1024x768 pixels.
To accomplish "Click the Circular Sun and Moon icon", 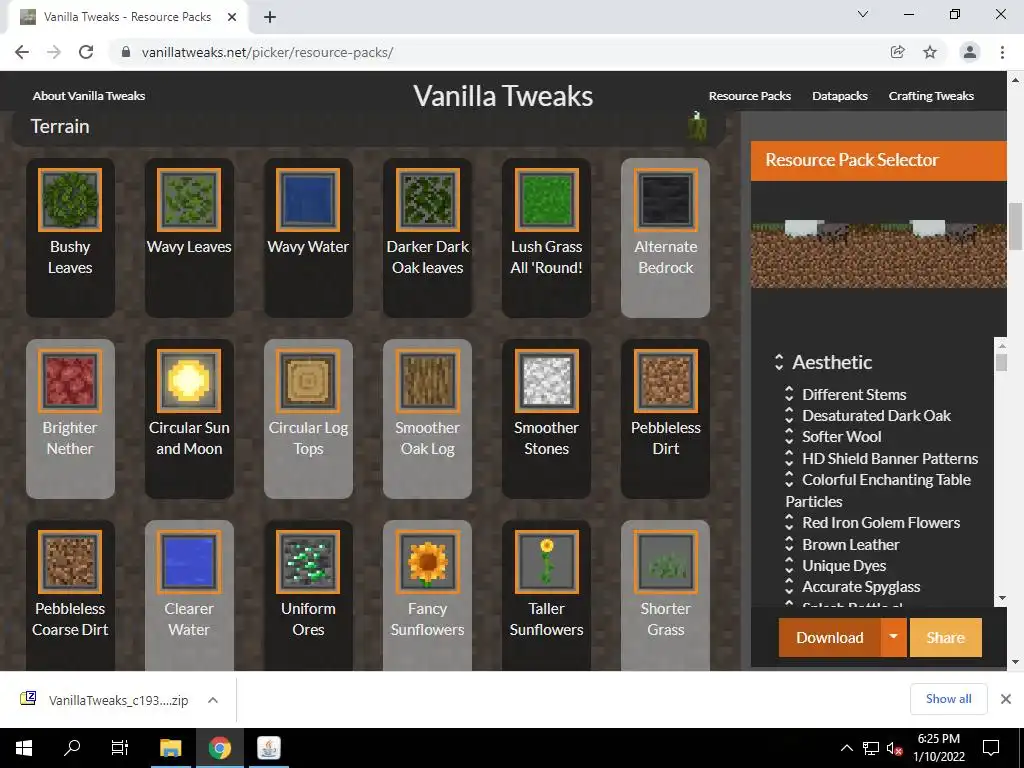I will [x=189, y=381].
